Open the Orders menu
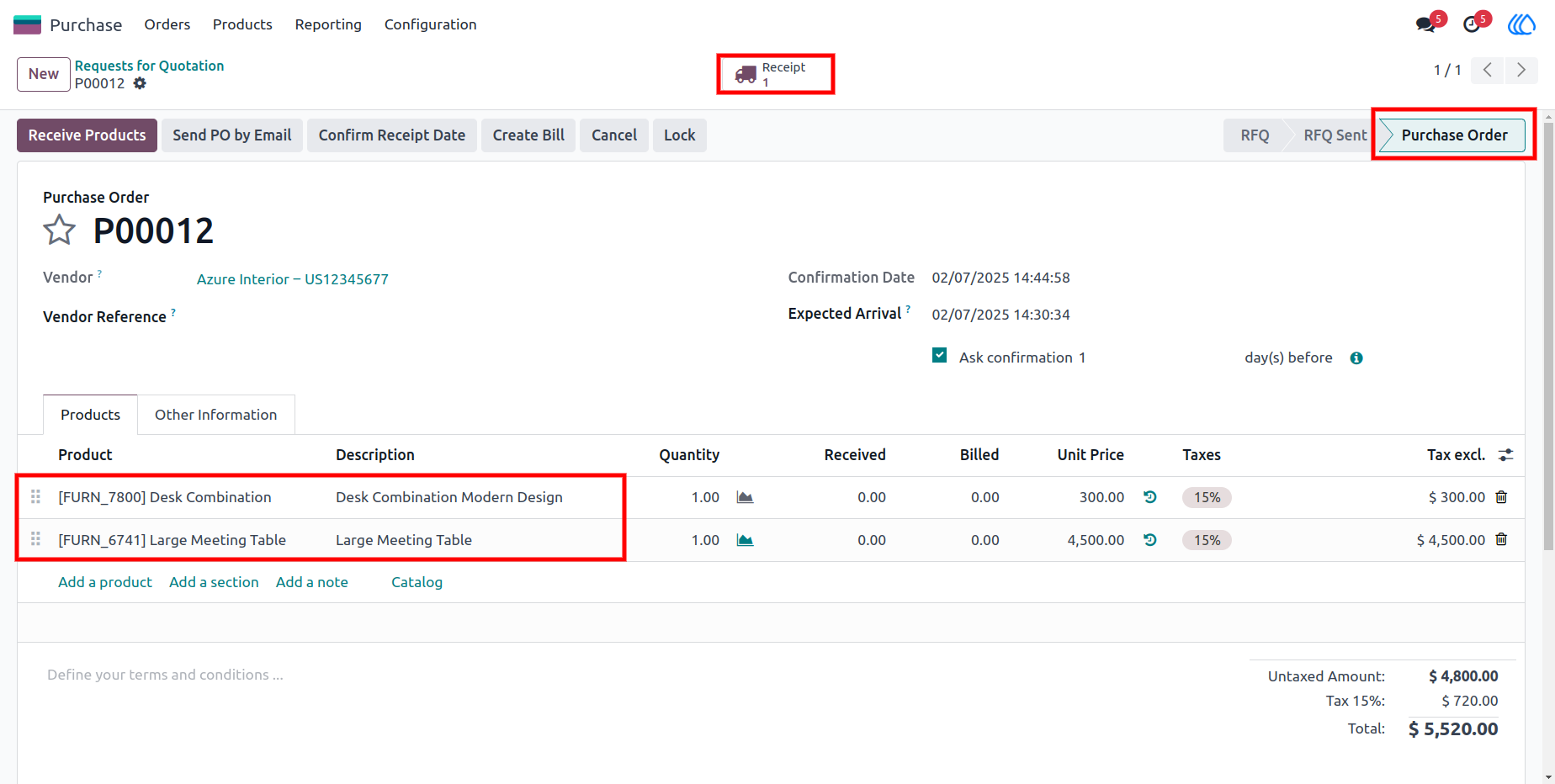The height and width of the screenshot is (784, 1555). coord(167,24)
